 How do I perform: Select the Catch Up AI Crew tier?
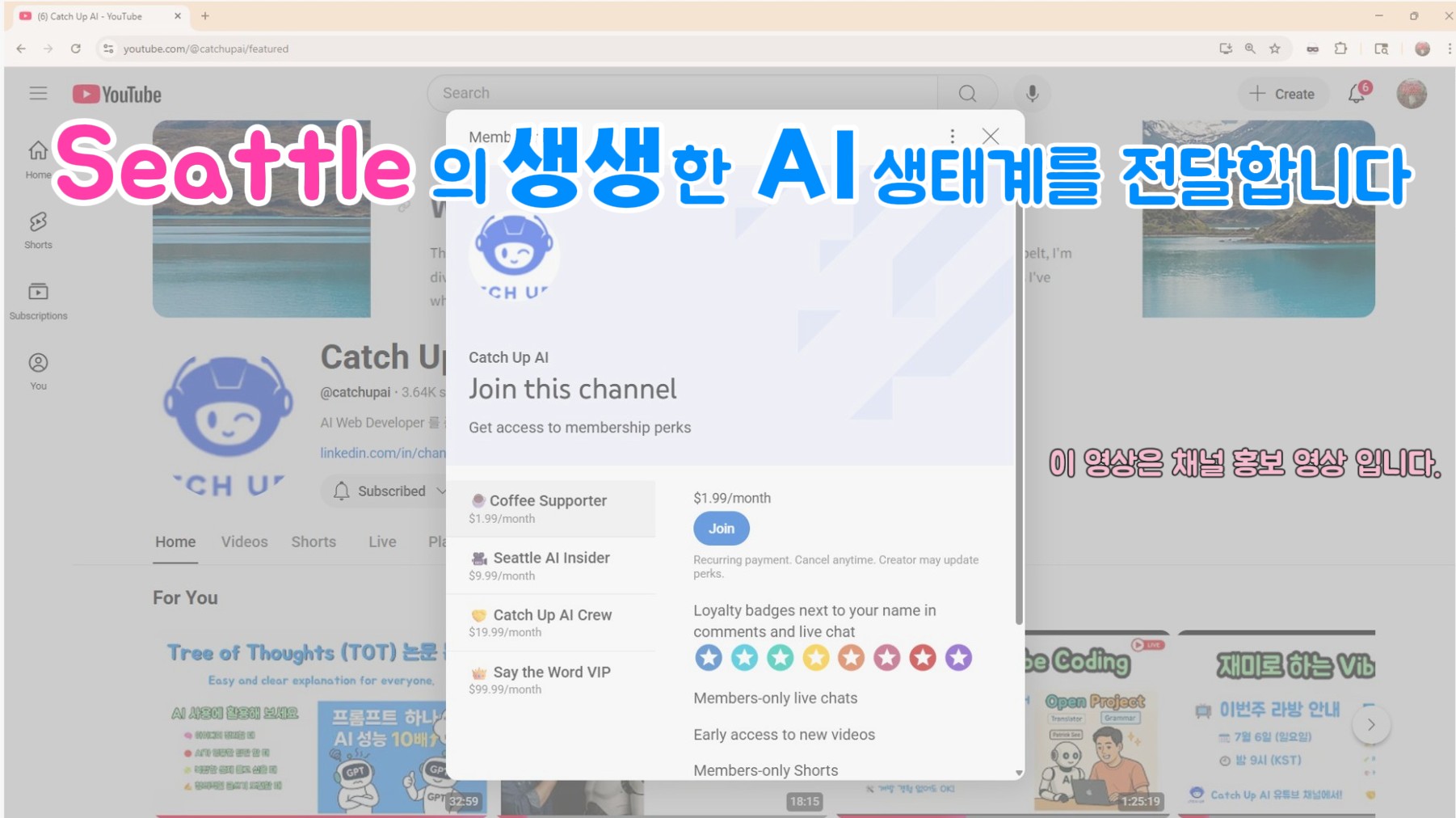point(551,622)
